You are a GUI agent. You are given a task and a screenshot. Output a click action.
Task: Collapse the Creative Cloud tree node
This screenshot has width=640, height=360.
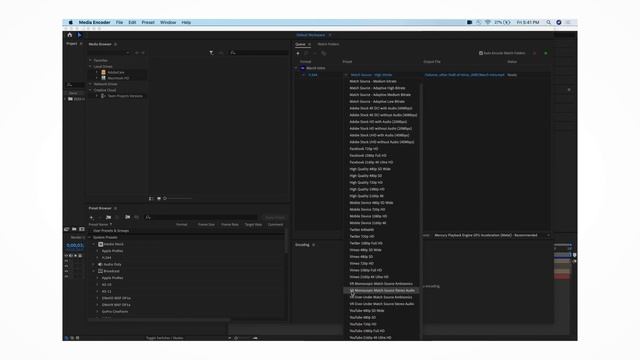[x=91, y=90]
